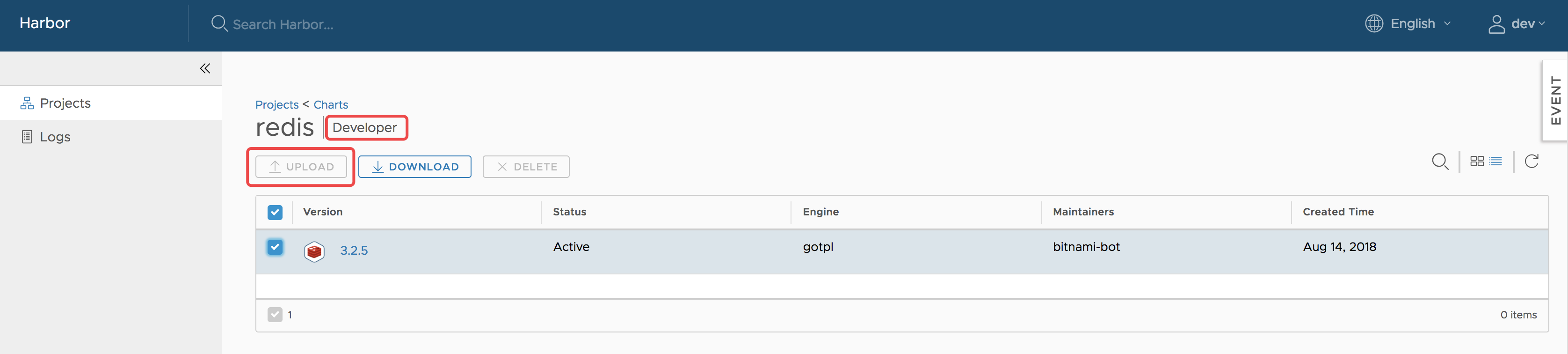
Task: Click the footer selection count checkbox
Action: (x=275, y=314)
